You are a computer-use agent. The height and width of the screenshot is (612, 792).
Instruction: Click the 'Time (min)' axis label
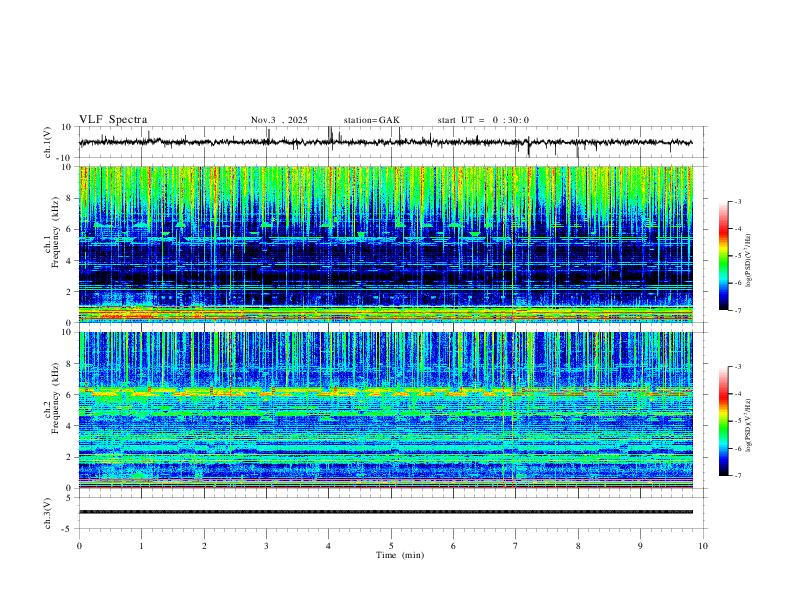click(x=400, y=555)
